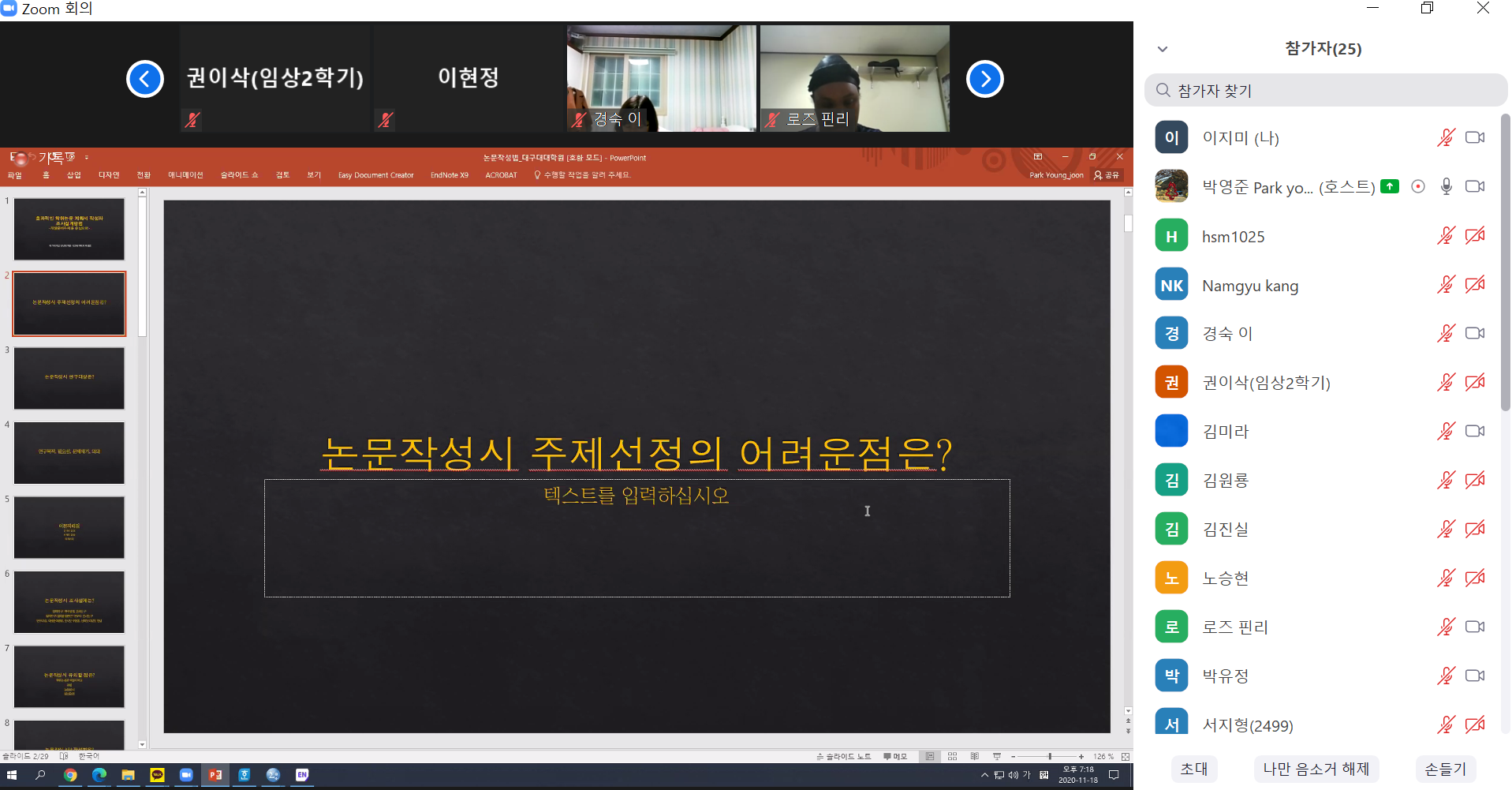Click the microphone icon next to 박영준 host
This screenshot has height=790, width=1512.
(x=1446, y=187)
